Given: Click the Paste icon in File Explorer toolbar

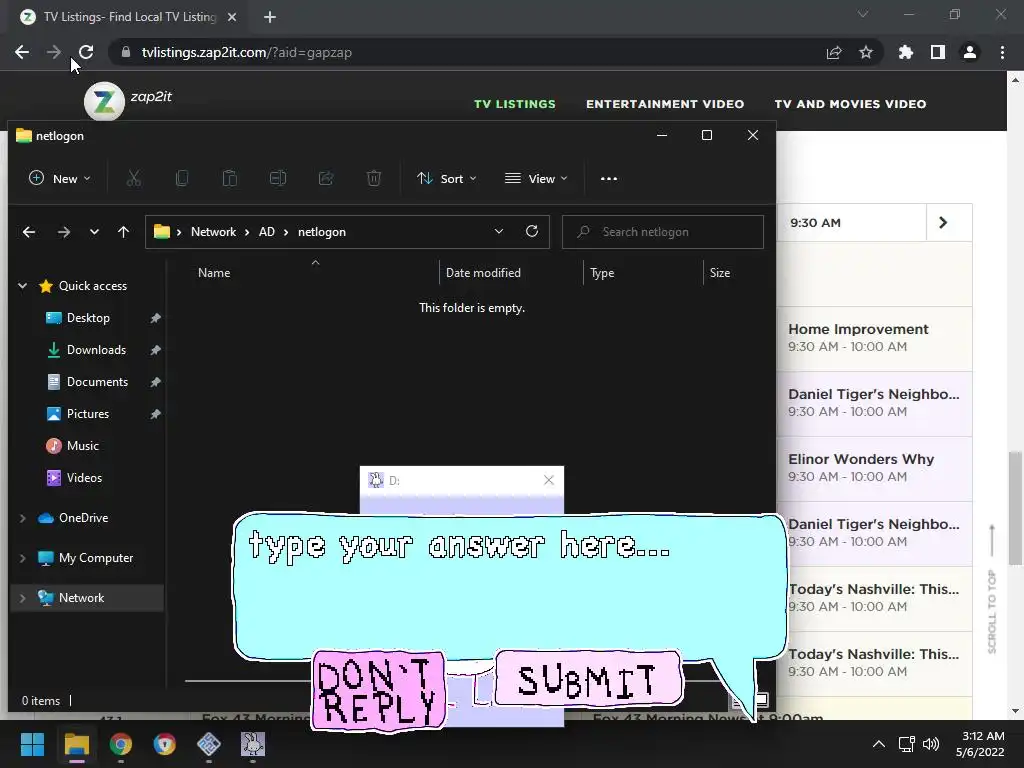Looking at the screenshot, I should pos(229,178).
